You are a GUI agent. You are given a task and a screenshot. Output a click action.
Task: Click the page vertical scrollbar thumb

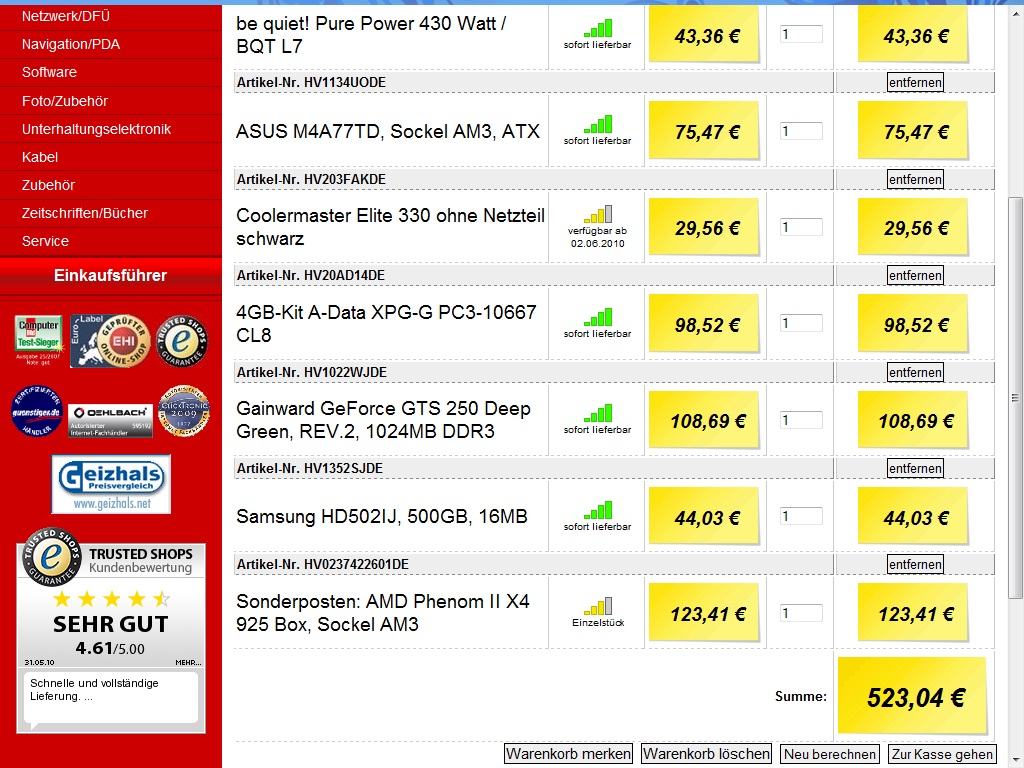tap(1015, 397)
